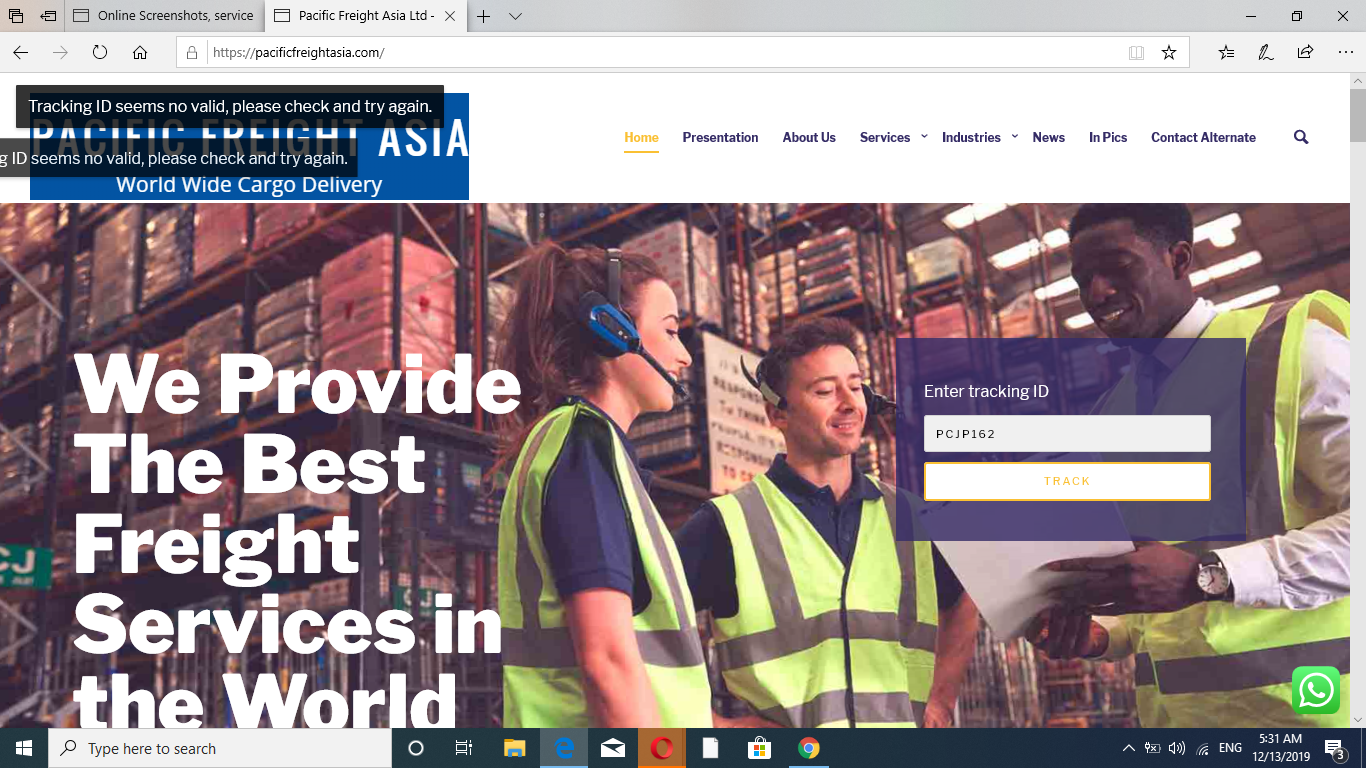Screen dimensions: 1366x768
Task: Click the battery status icon
Action: (x=1152, y=748)
